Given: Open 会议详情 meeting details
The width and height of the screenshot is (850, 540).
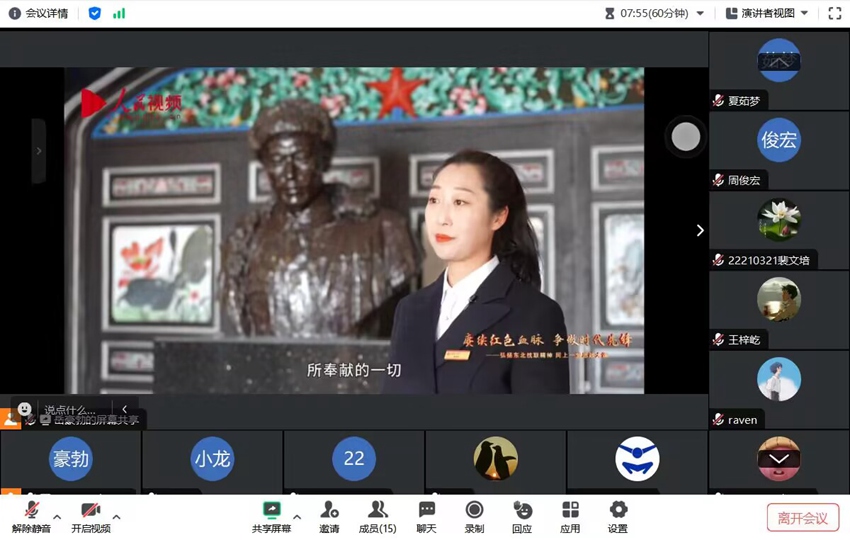Looking at the screenshot, I should point(38,14).
